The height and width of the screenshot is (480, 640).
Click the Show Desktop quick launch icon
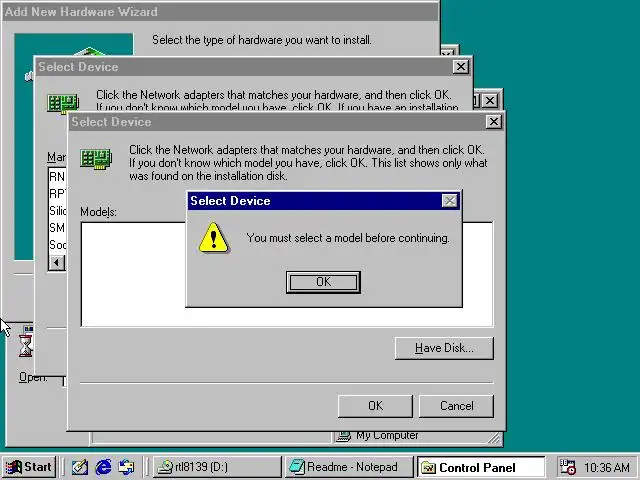80,467
